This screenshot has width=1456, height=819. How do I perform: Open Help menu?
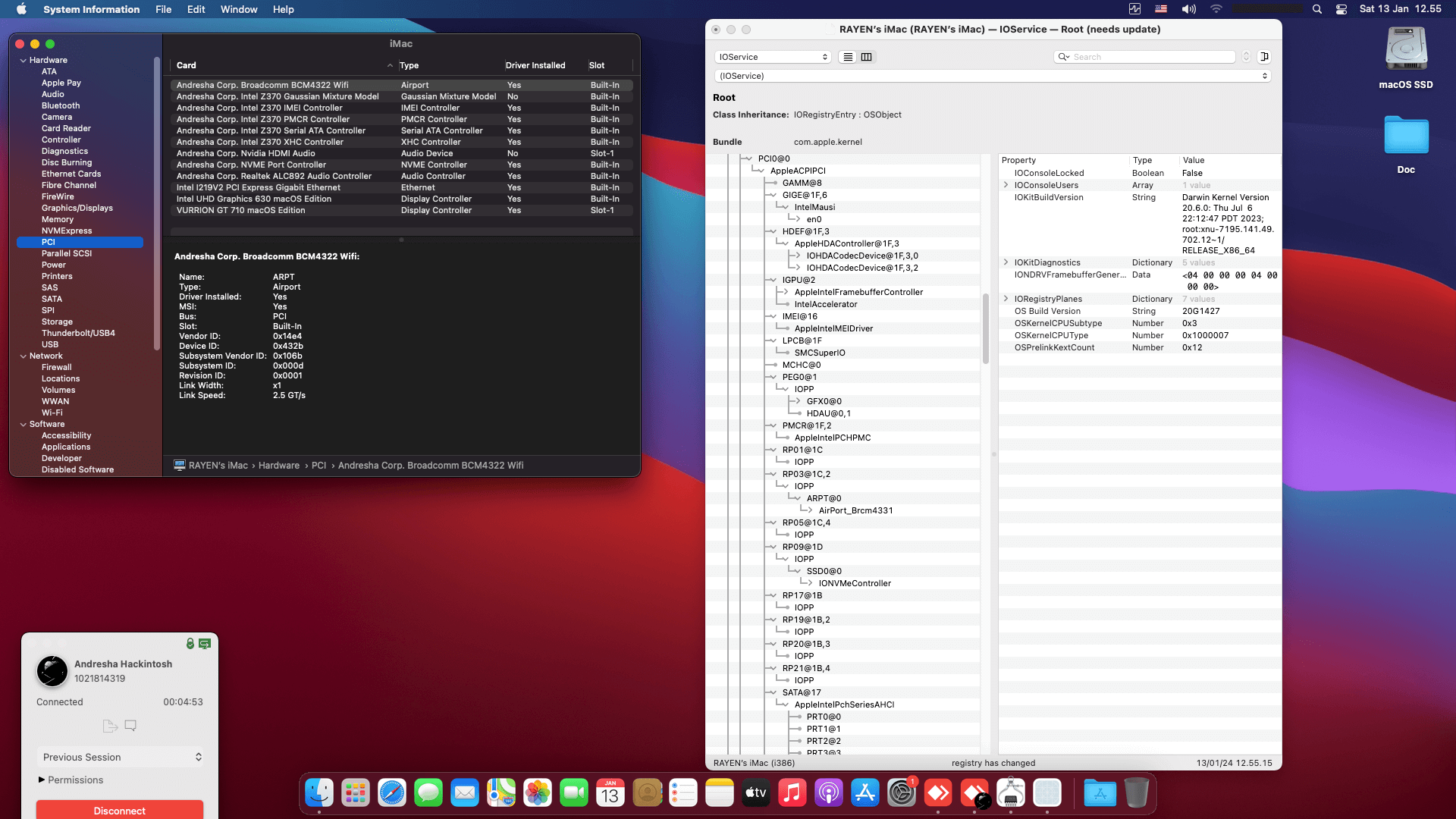pos(284,9)
